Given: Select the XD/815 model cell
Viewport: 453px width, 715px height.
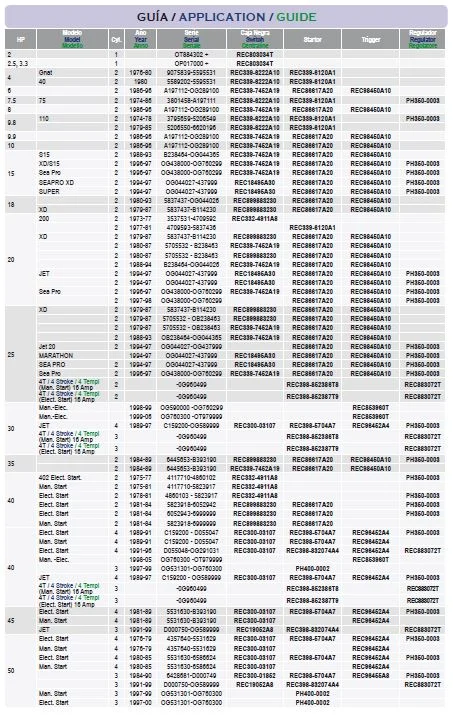Looking at the screenshot, I should (x=73, y=163).
